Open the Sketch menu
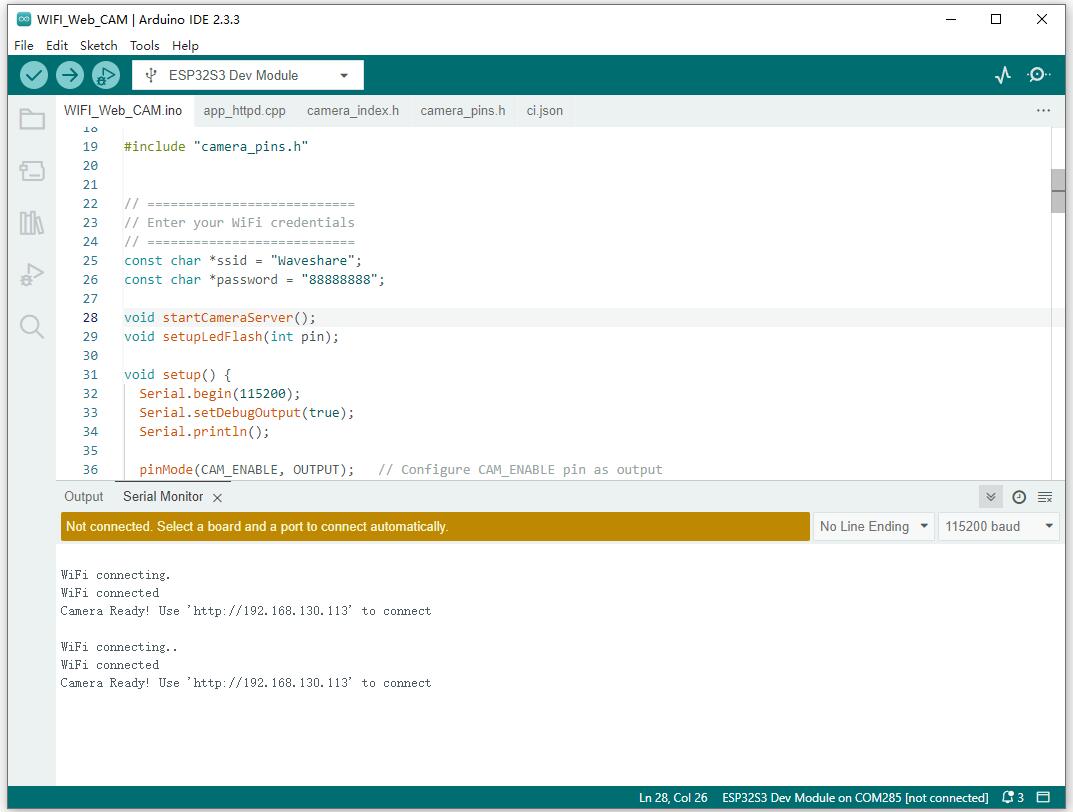 pyautogui.click(x=98, y=45)
